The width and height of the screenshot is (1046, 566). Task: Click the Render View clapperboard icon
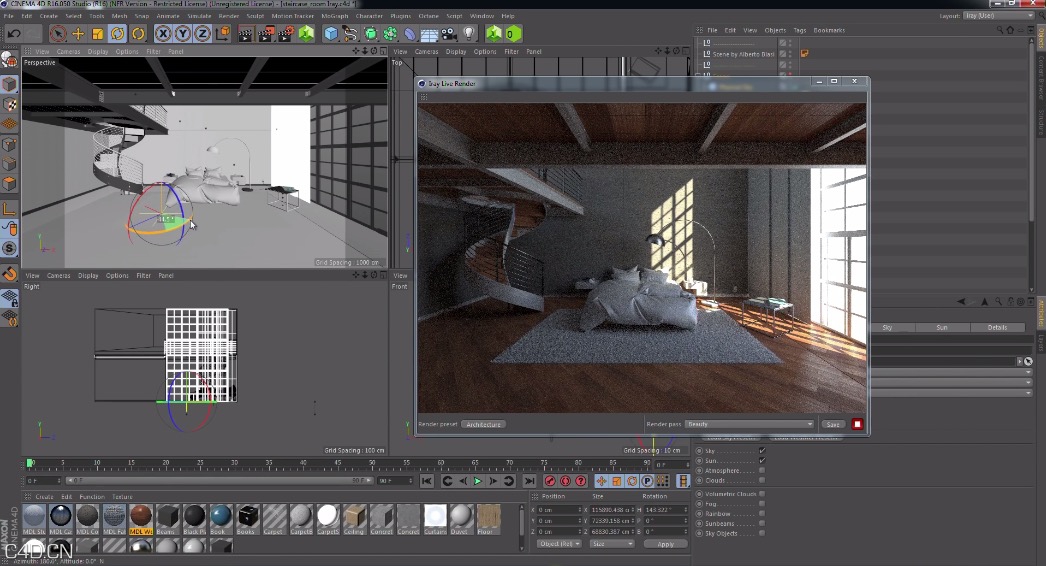(x=245, y=33)
